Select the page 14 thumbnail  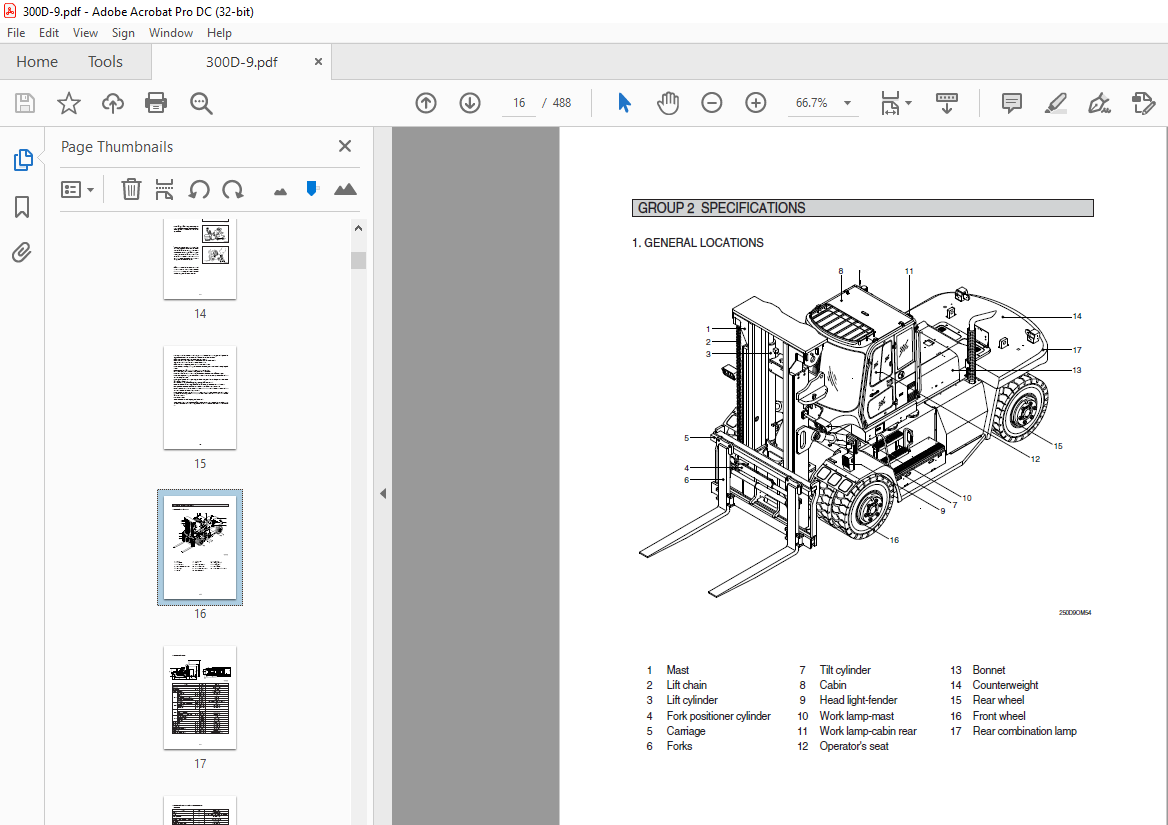click(200, 258)
